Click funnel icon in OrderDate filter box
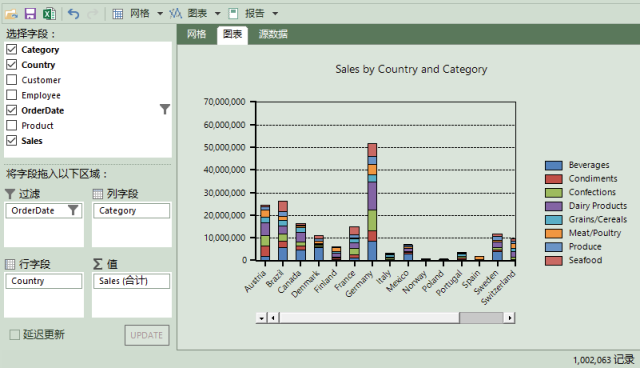This screenshot has height=368, width=640. click(73, 210)
